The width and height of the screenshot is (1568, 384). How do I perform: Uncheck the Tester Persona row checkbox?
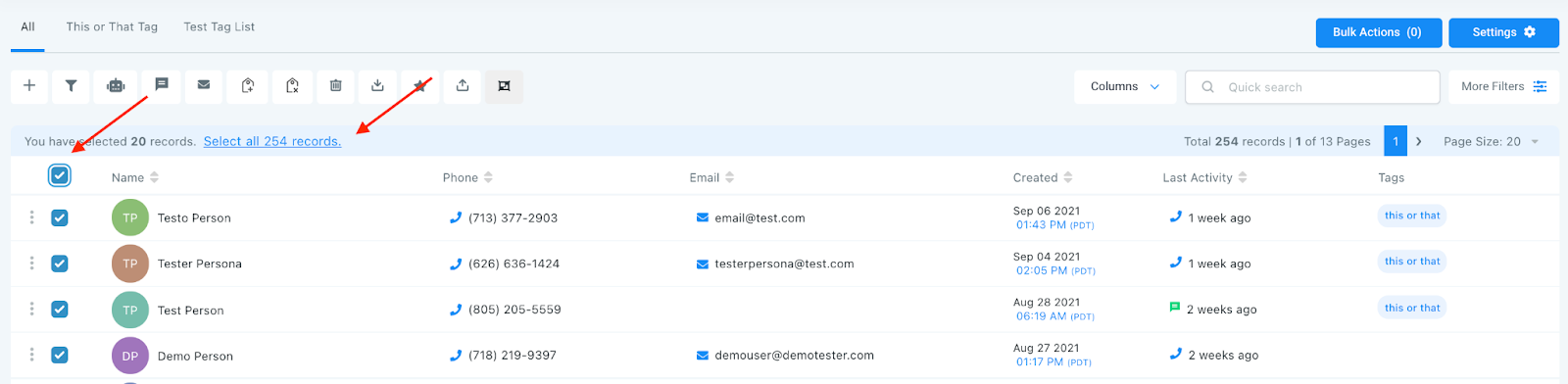coord(60,264)
